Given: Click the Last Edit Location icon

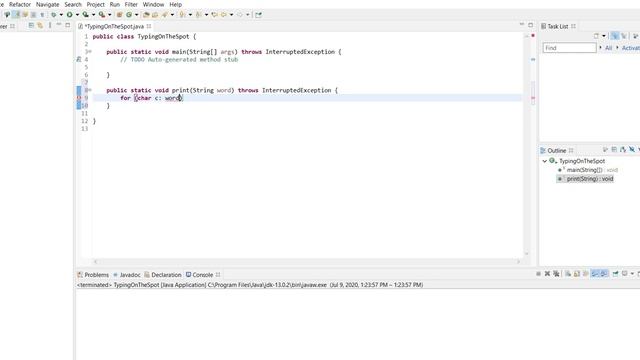Looking at the screenshot, I should click(214, 15).
